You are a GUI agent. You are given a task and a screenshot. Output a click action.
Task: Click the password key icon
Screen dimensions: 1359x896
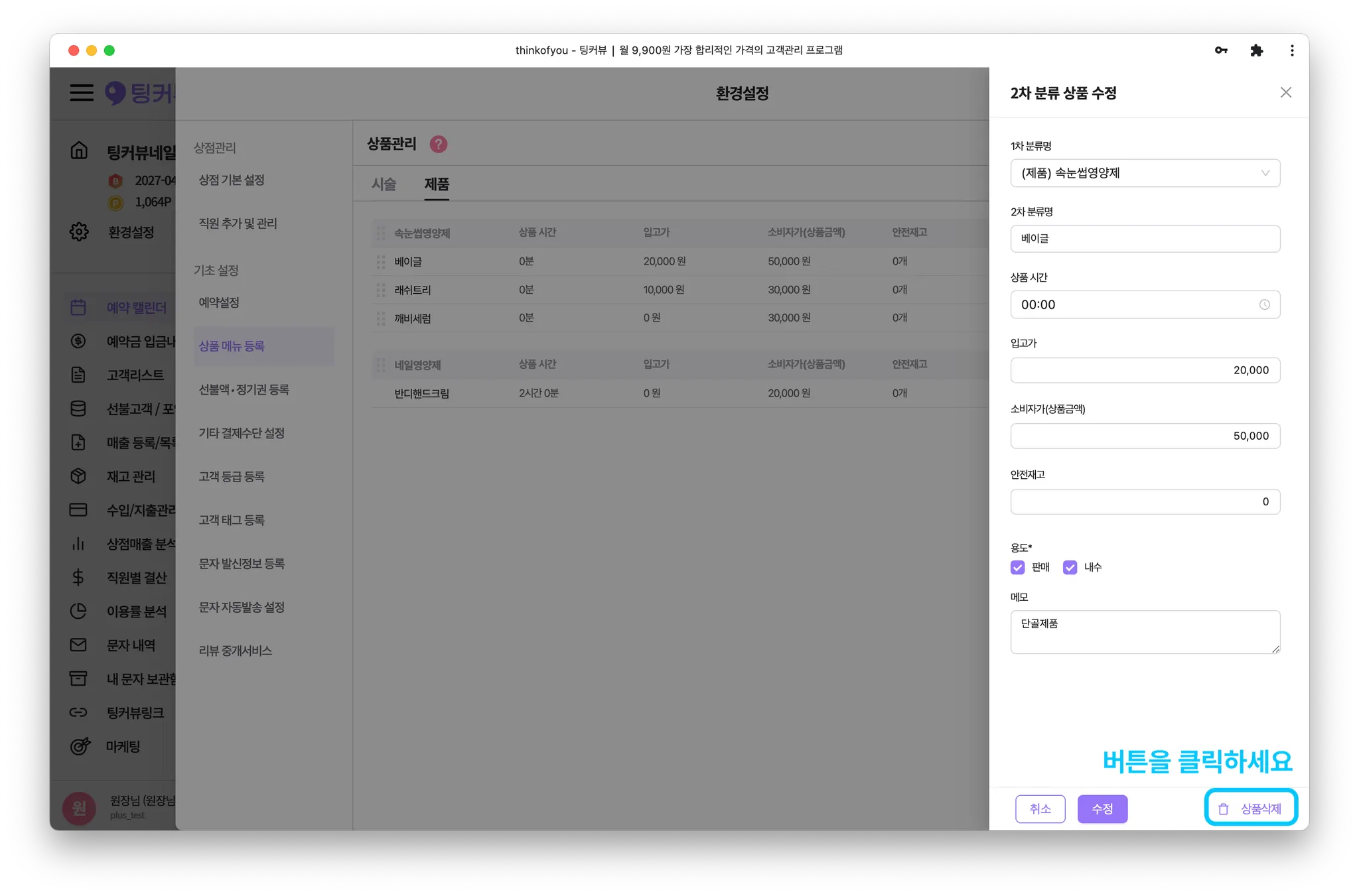(x=1221, y=50)
